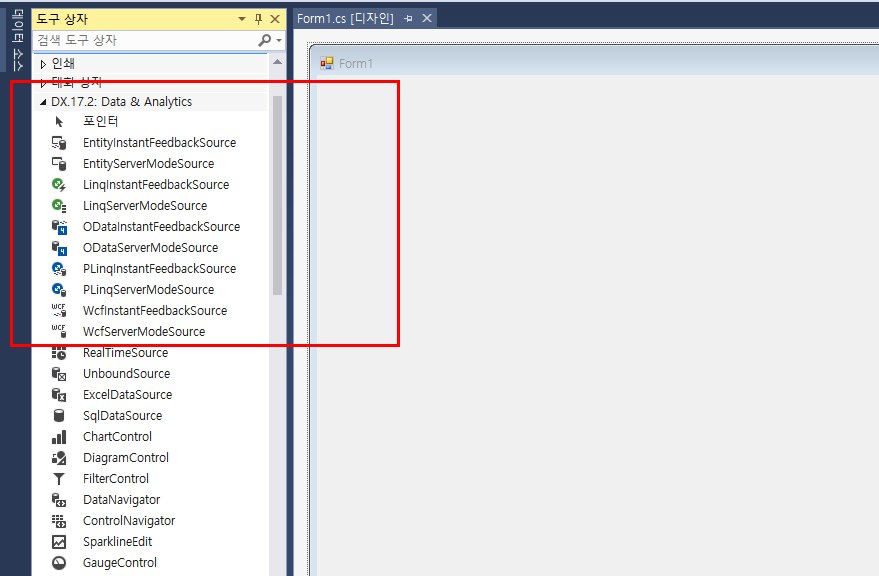
Task: Click the WcfInstantFeedbackSource icon
Action: point(59,310)
